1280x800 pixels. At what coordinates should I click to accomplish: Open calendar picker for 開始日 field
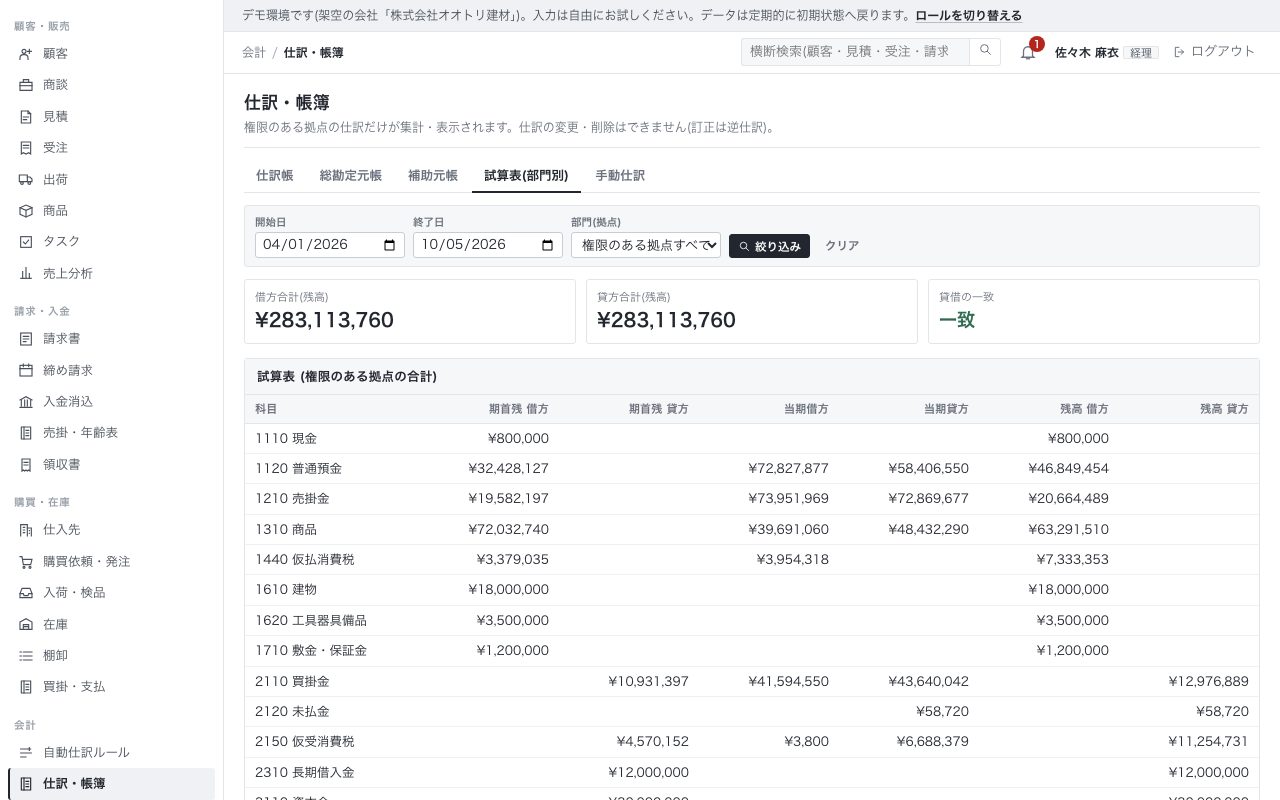(390, 245)
